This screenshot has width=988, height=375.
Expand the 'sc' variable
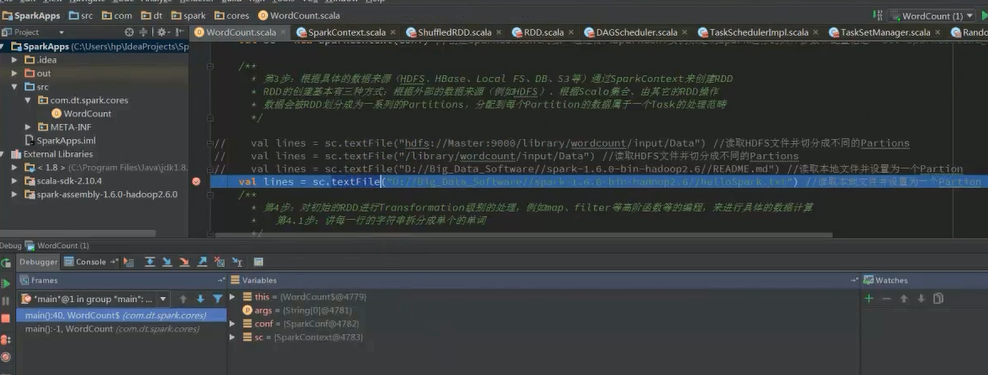[x=233, y=338]
